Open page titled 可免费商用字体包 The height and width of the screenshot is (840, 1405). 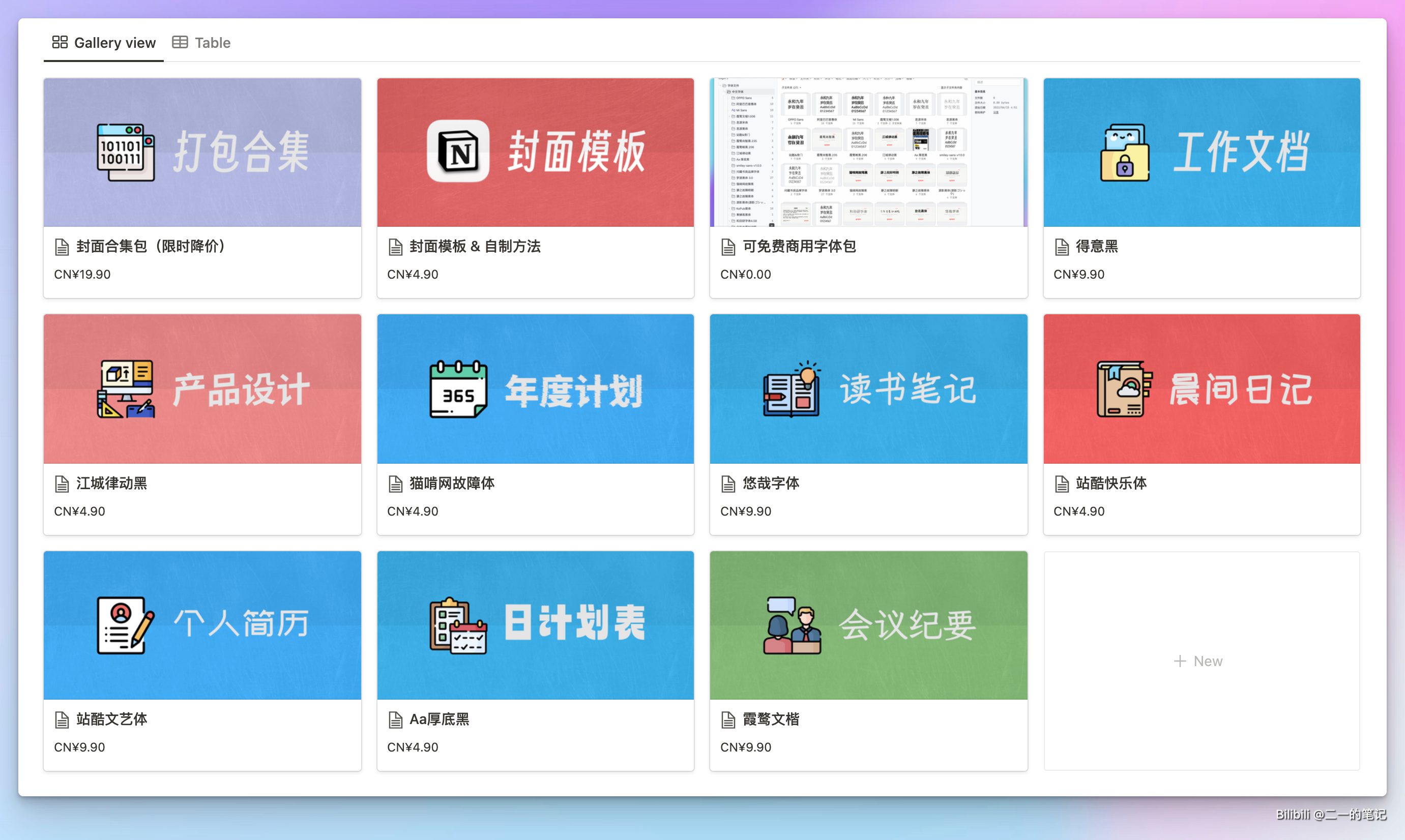pos(799,246)
